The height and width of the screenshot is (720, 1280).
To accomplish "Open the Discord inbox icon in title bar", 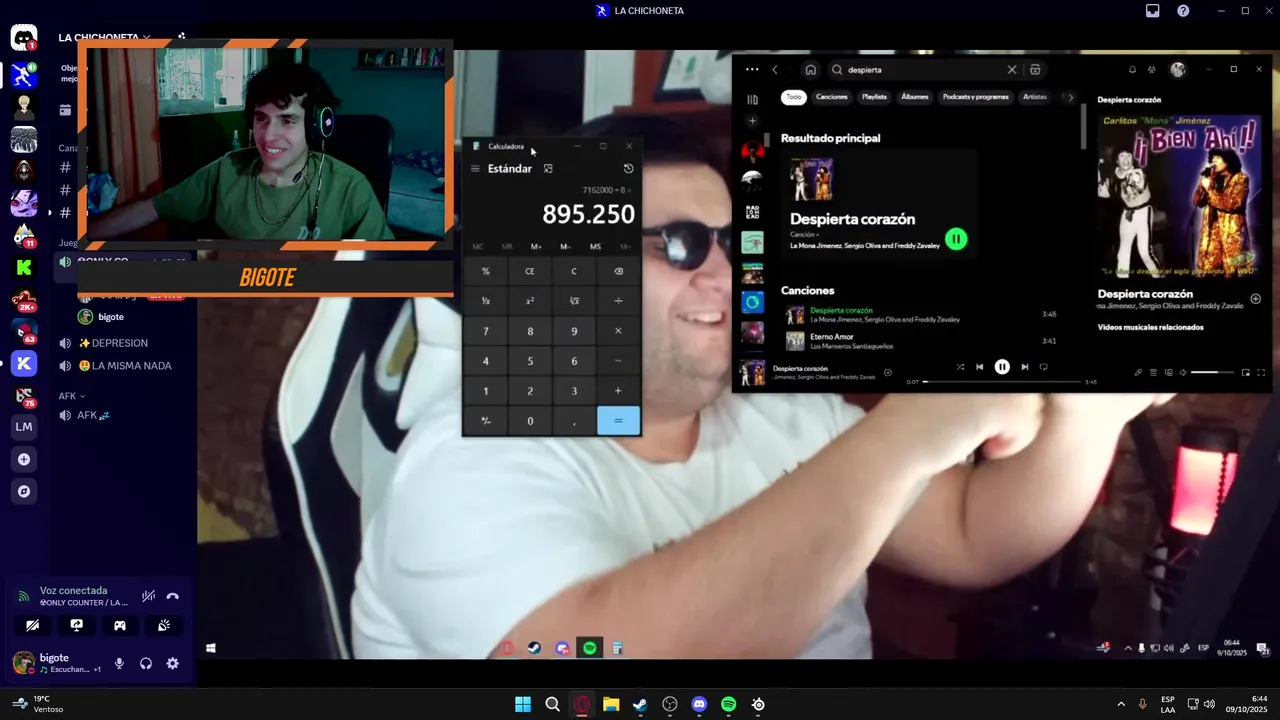I will 1153,10.
